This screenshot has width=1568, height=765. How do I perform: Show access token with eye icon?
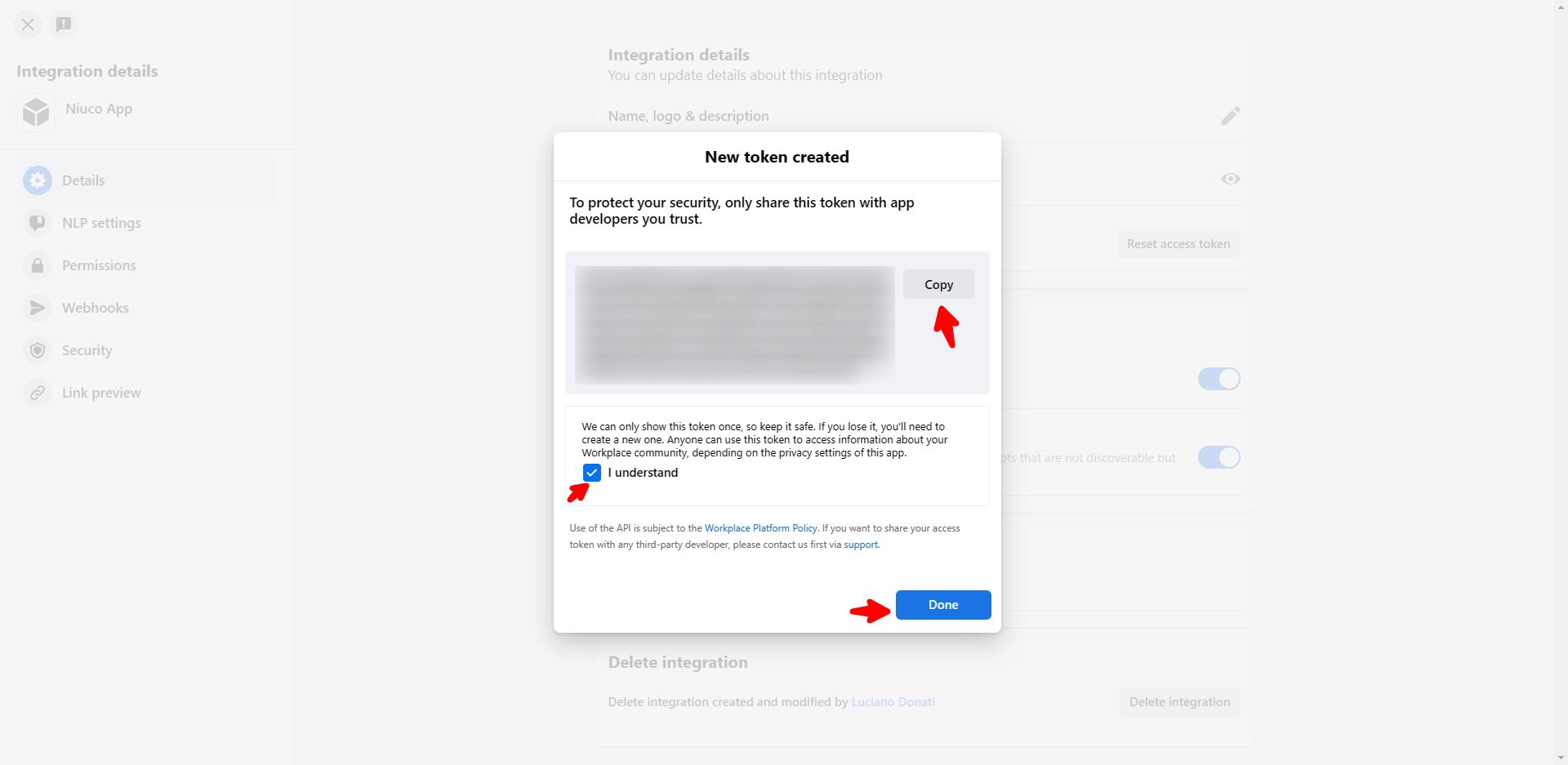click(x=1231, y=179)
